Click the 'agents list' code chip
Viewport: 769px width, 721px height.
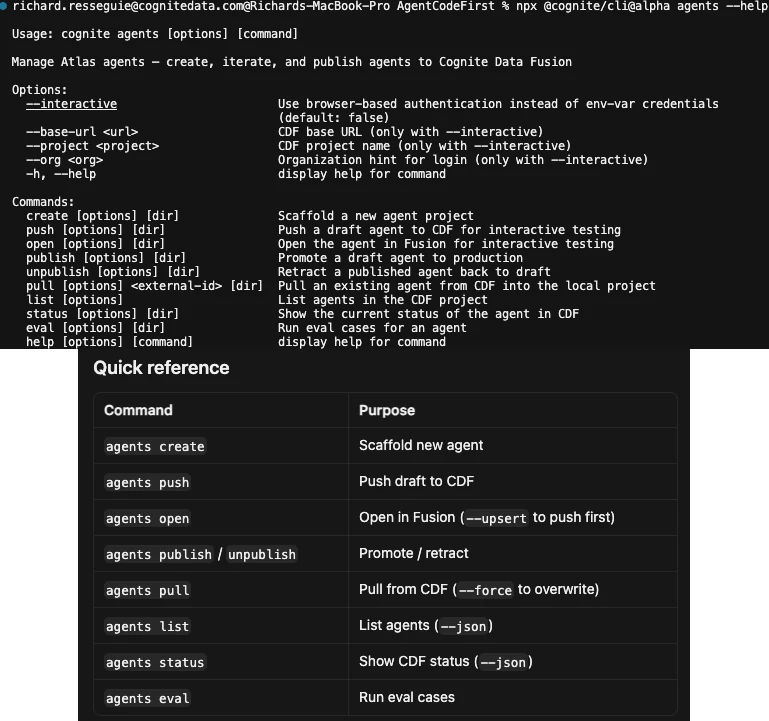point(148,626)
